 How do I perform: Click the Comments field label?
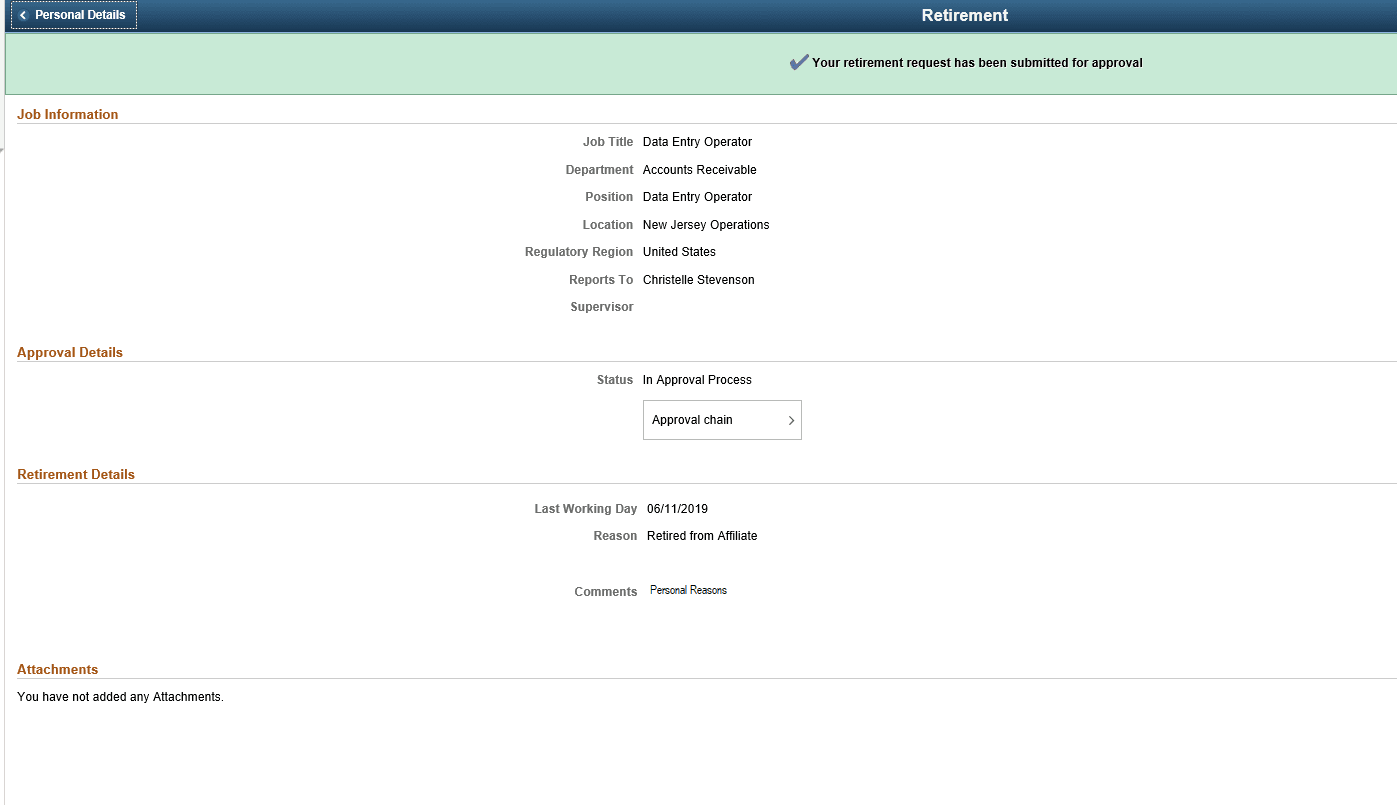click(x=606, y=592)
